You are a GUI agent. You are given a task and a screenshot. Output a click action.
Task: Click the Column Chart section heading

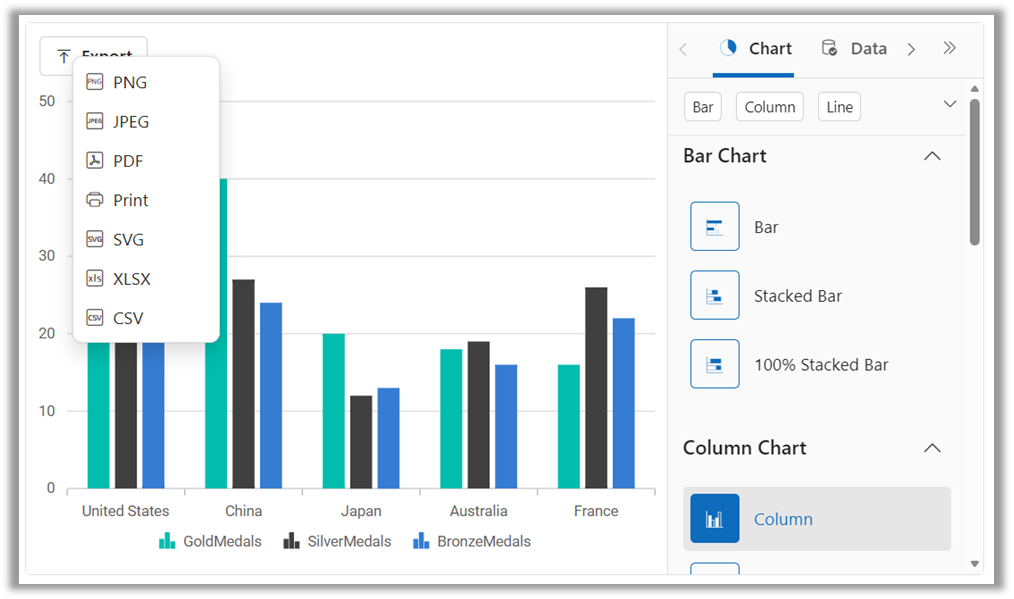[745, 448]
